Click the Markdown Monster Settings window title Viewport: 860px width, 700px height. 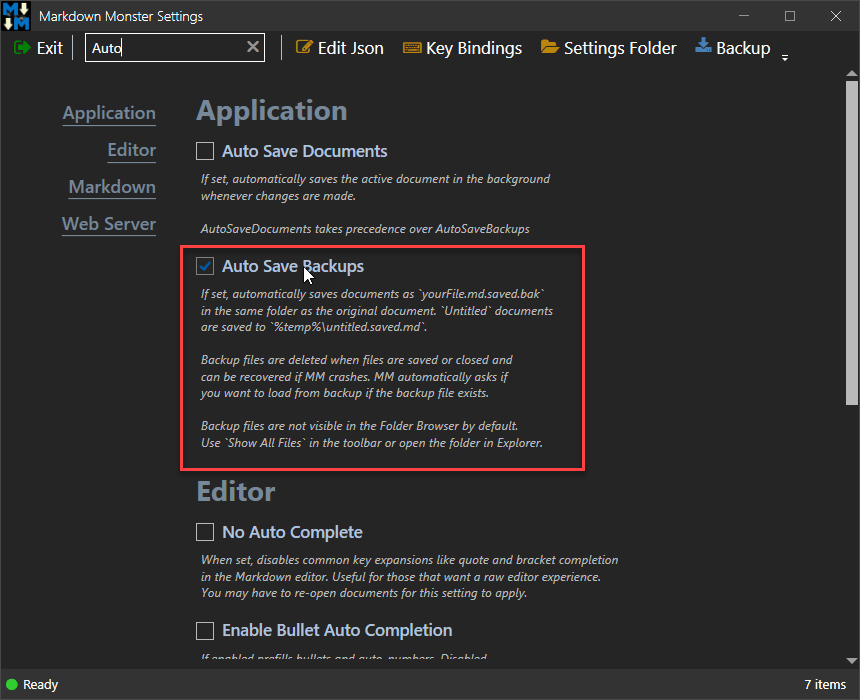tap(121, 16)
